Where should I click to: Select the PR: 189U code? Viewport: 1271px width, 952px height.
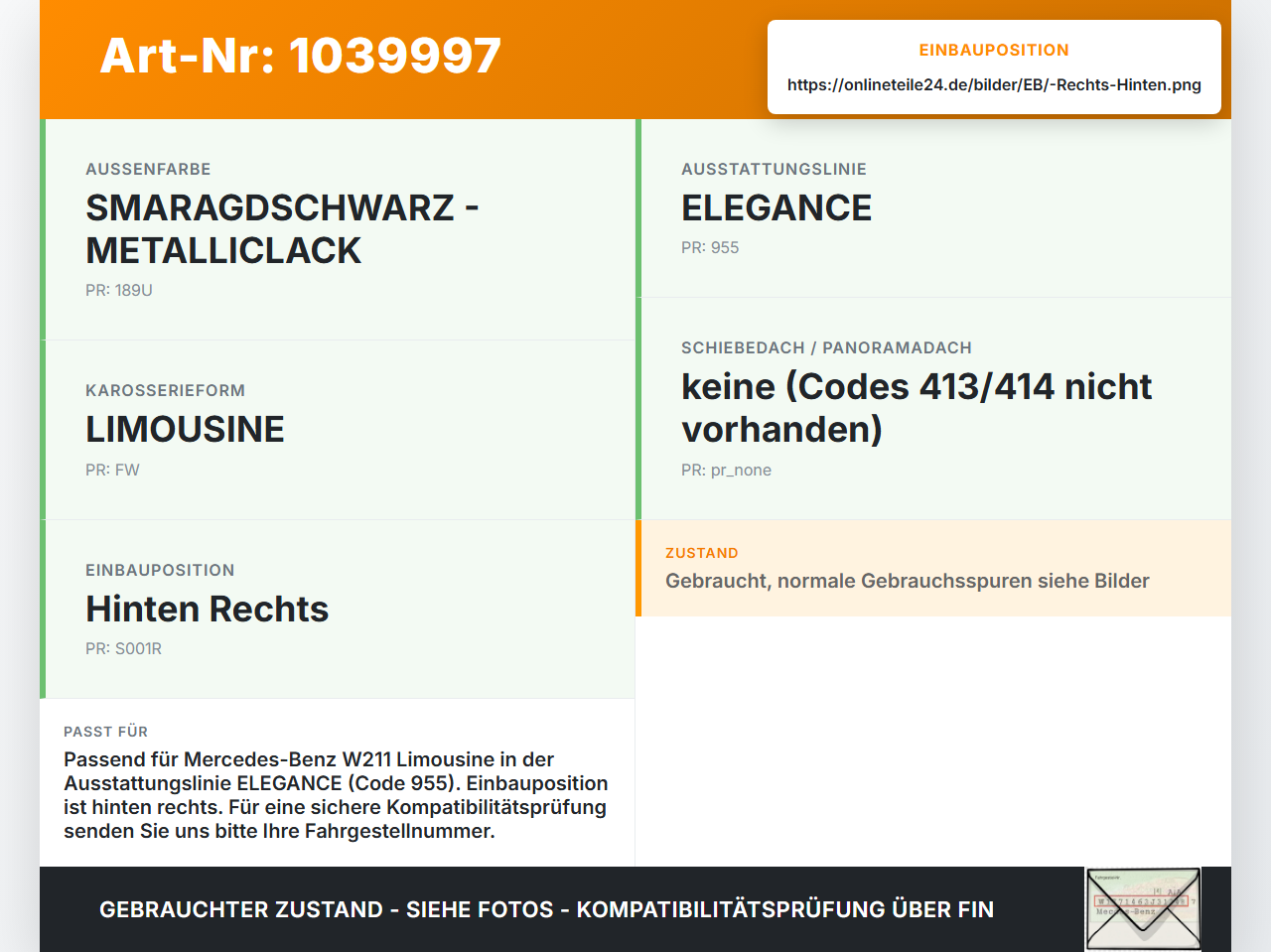point(119,290)
